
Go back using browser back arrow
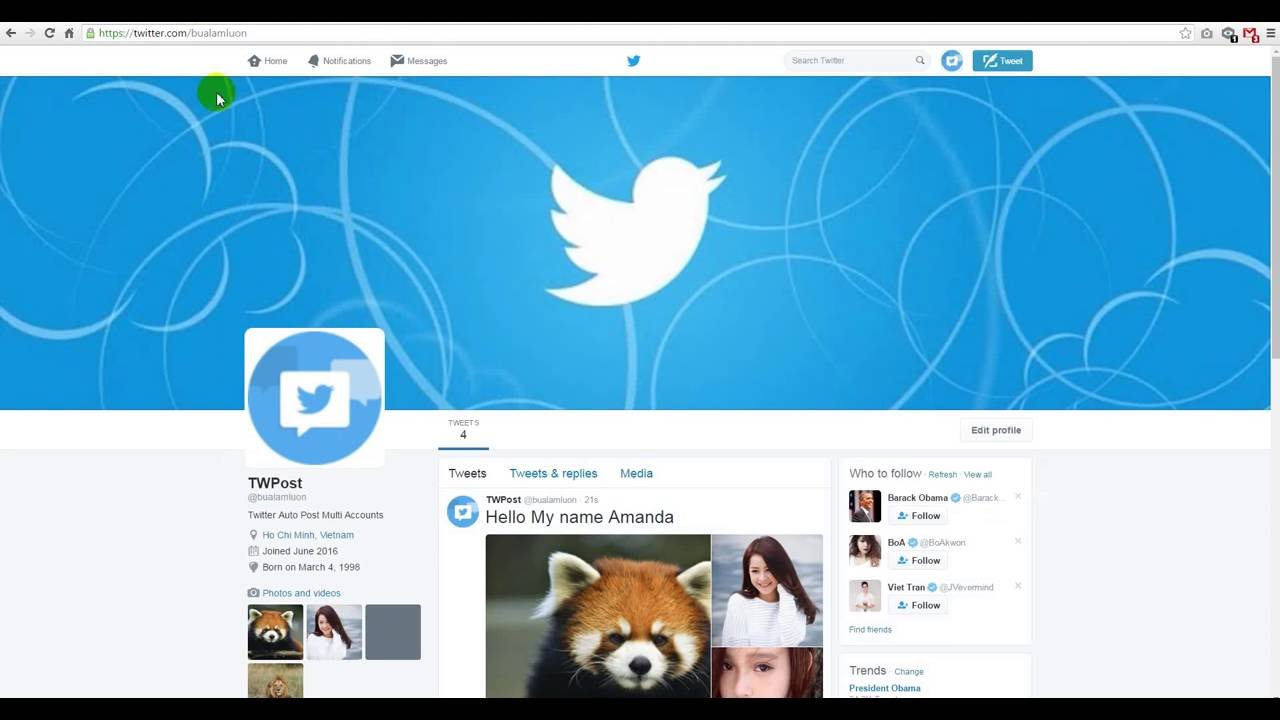tap(11, 33)
